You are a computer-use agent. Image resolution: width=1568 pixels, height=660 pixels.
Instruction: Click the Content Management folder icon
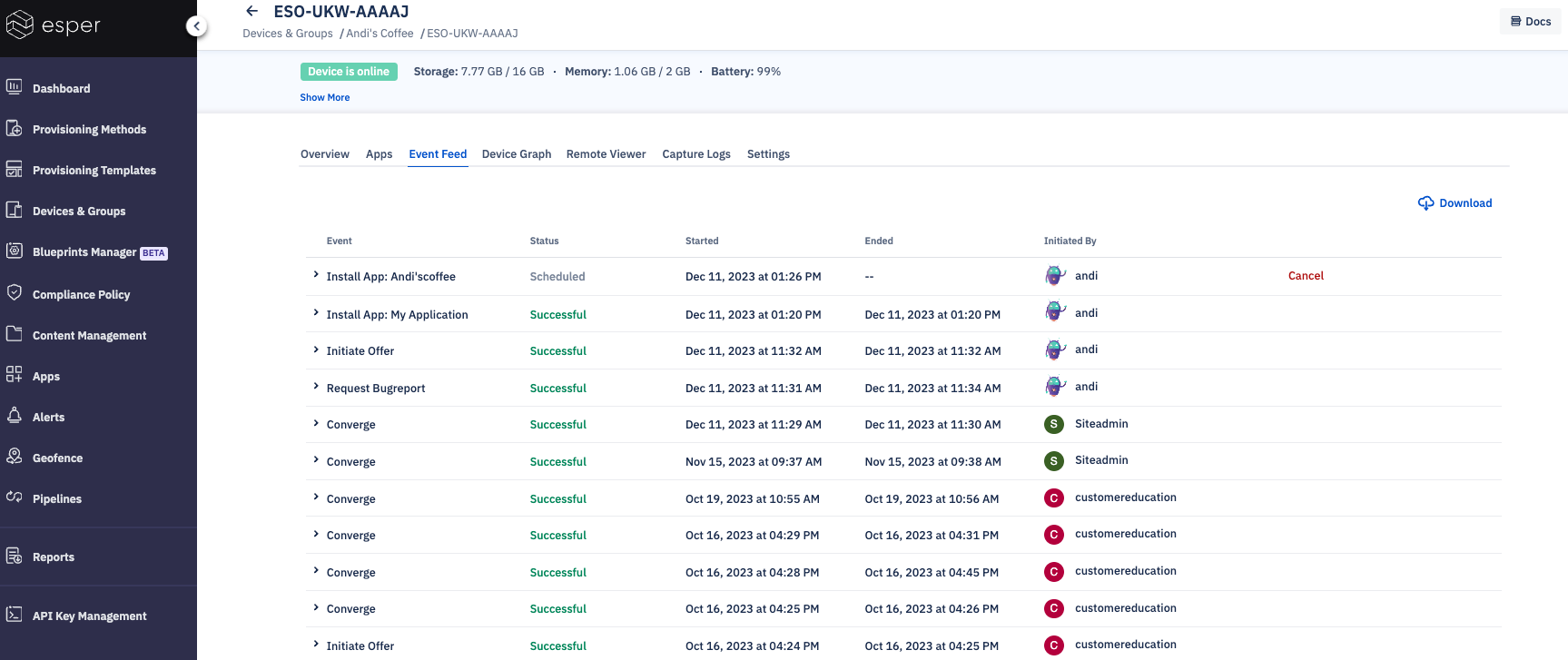[15, 333]
